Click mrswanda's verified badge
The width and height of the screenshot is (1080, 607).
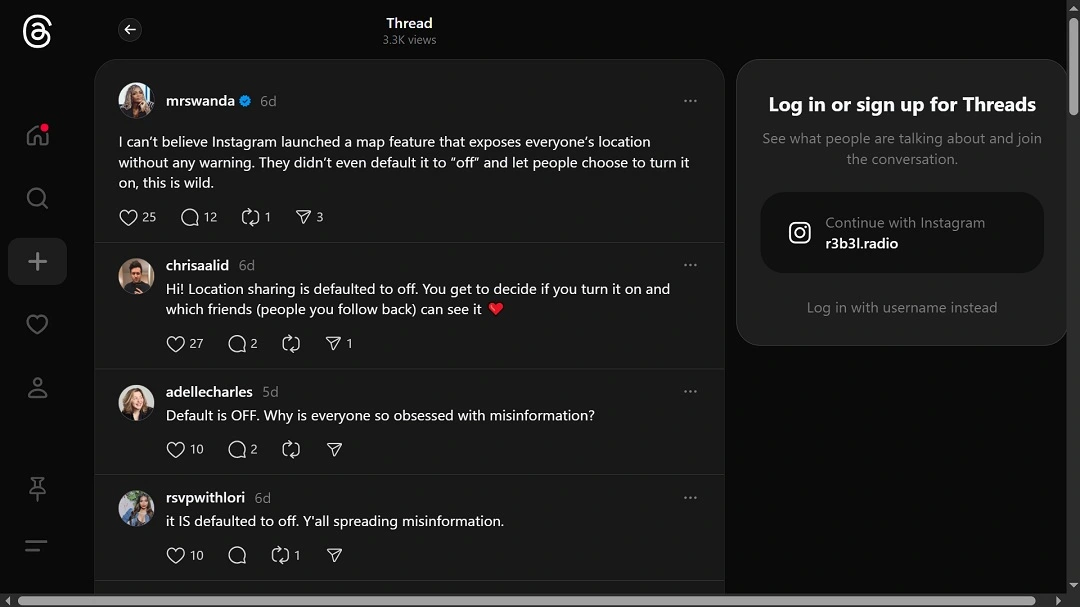245,101
